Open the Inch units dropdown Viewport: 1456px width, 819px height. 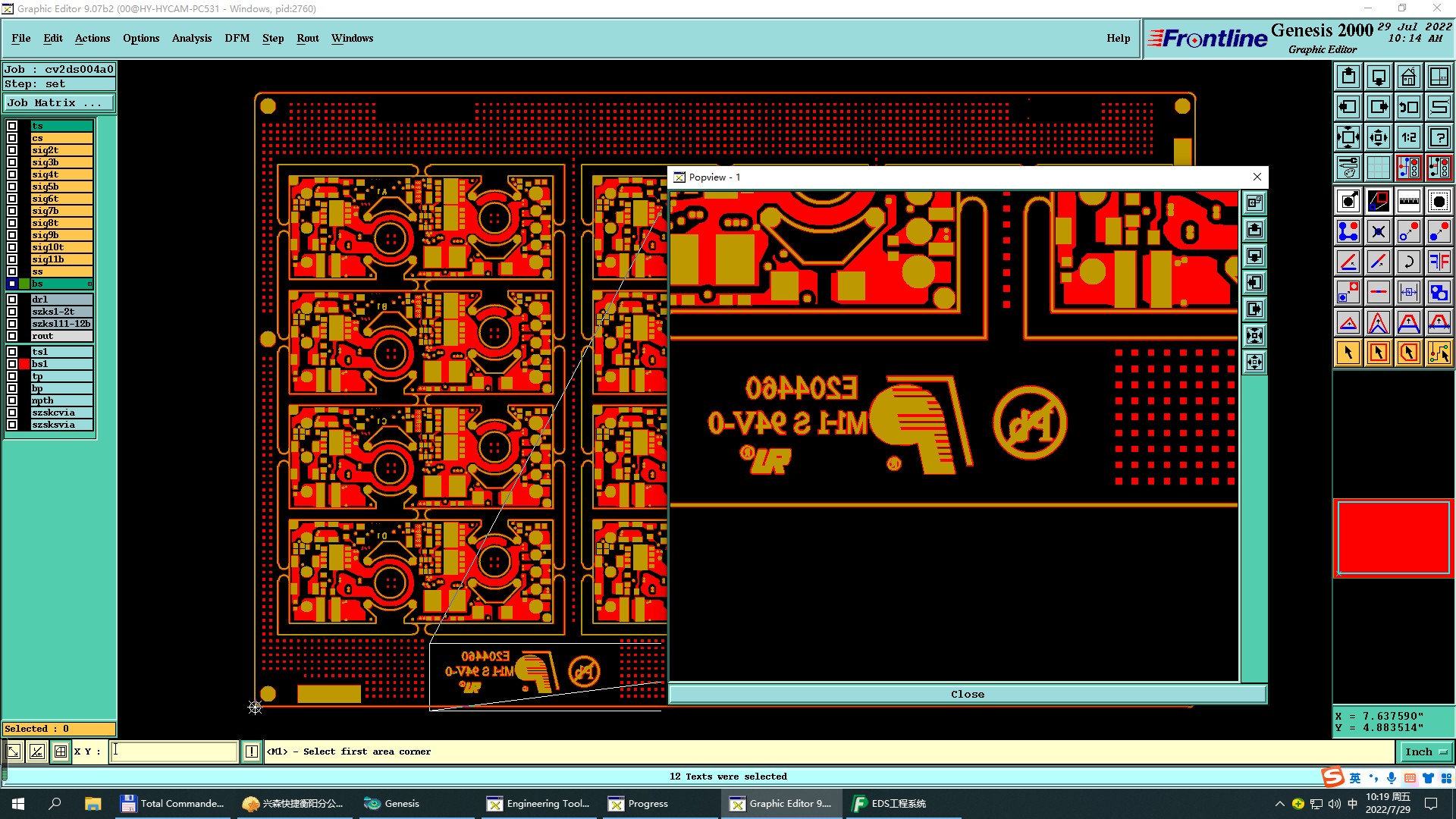(1426, 752)
